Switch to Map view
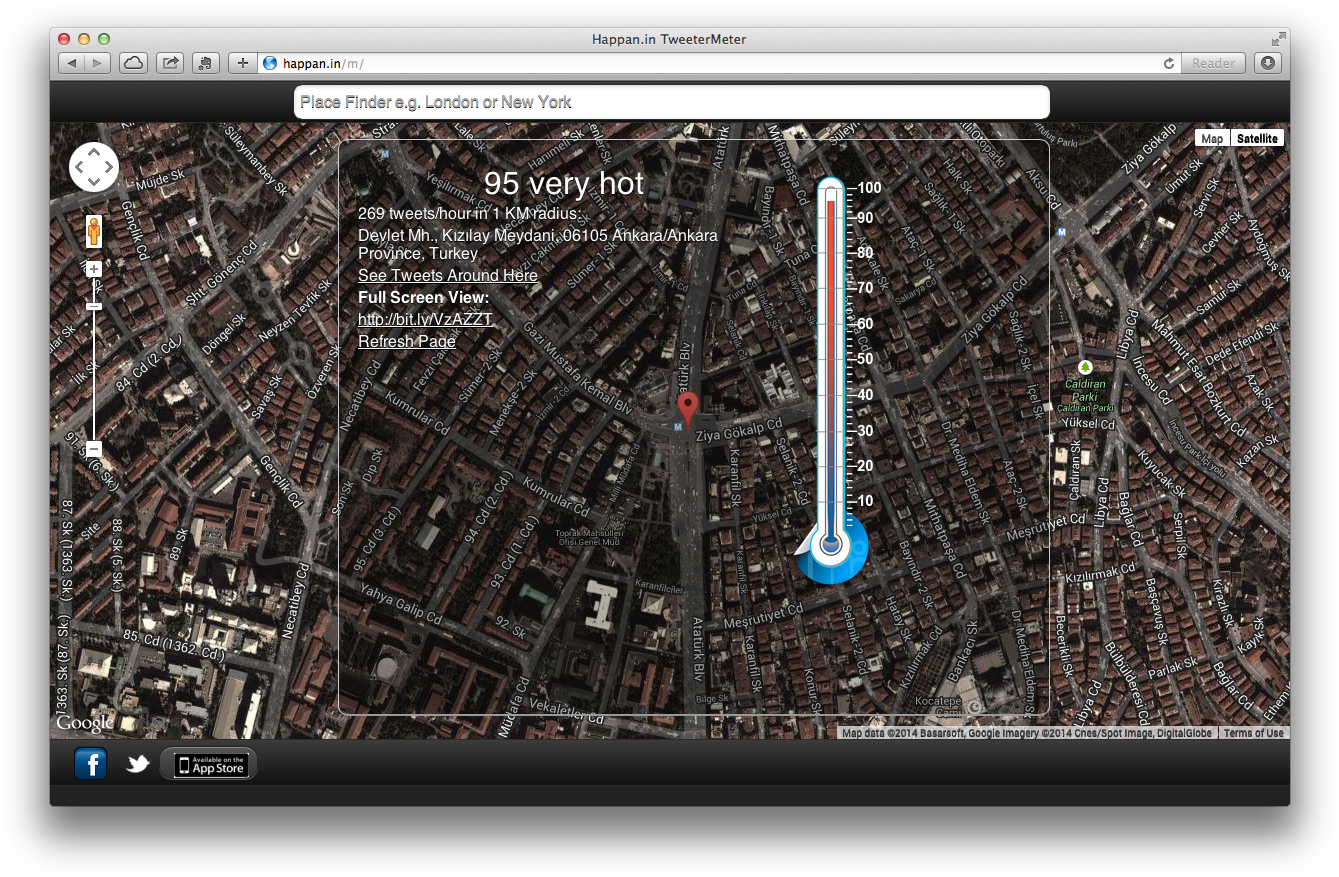The image size is (1339, 877). [1211, 137]
